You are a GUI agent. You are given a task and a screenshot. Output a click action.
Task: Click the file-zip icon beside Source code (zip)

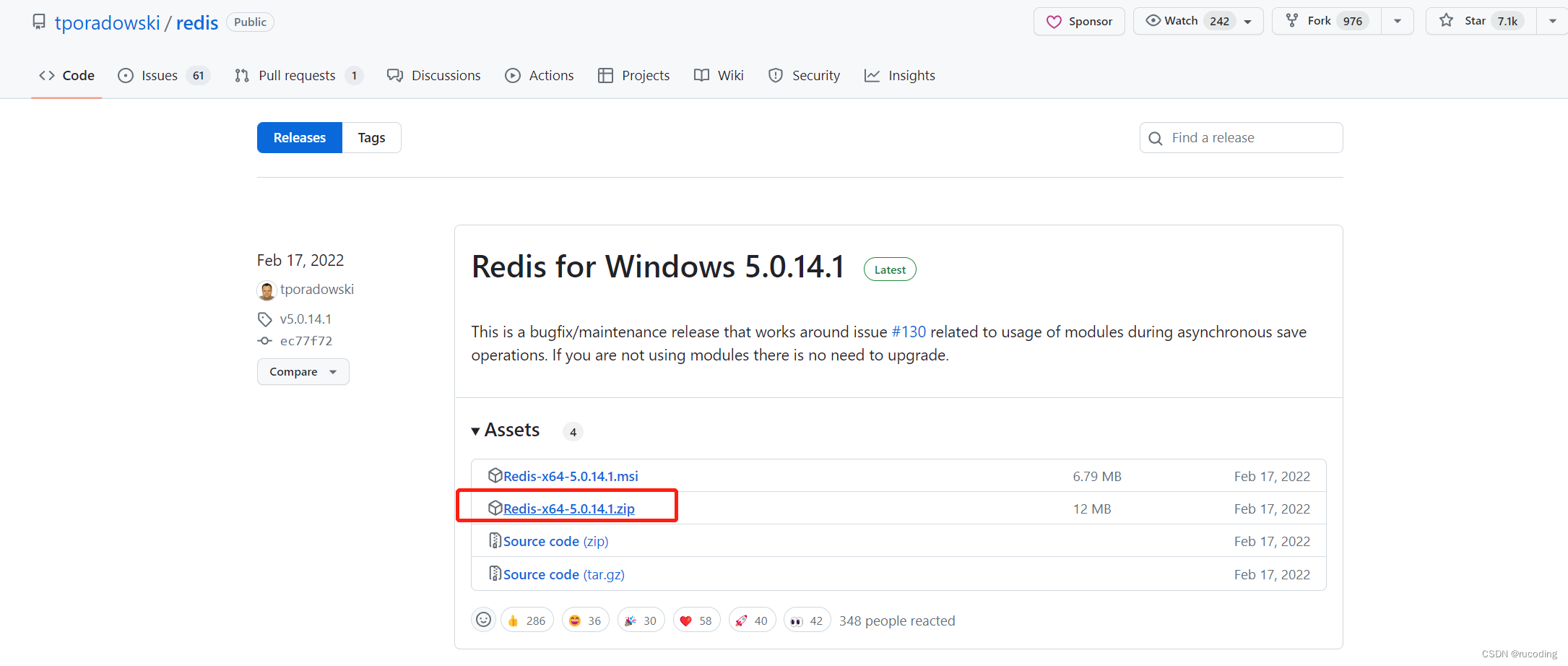click(495, 540)
